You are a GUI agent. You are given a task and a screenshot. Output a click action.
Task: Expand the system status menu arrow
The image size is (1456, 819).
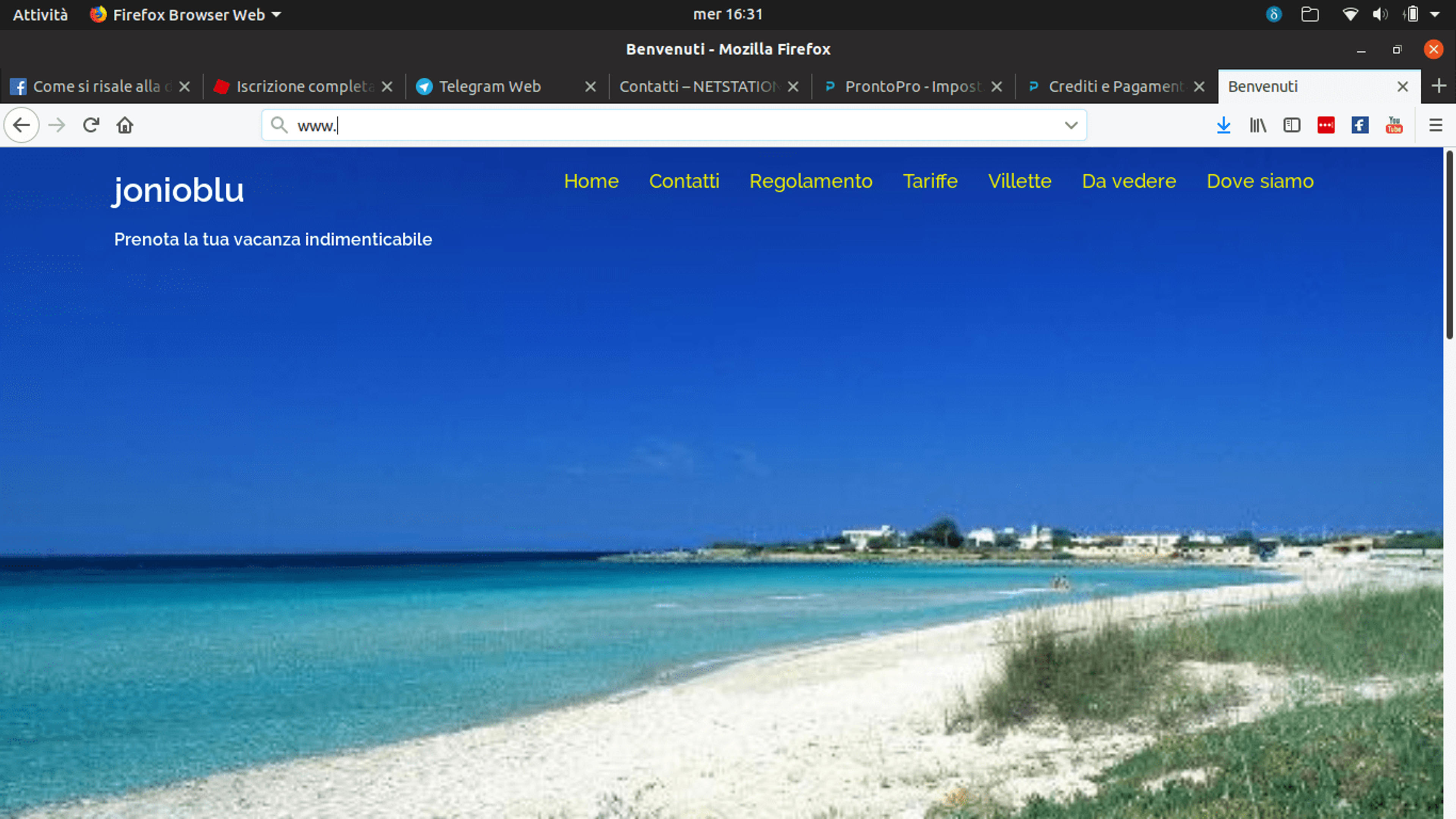1434,15
